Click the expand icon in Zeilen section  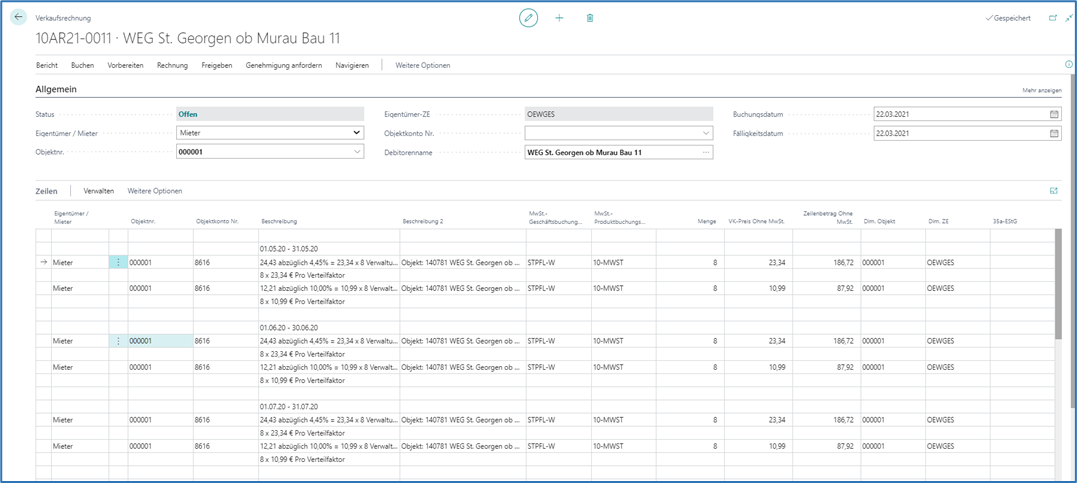coord(1053,190)
